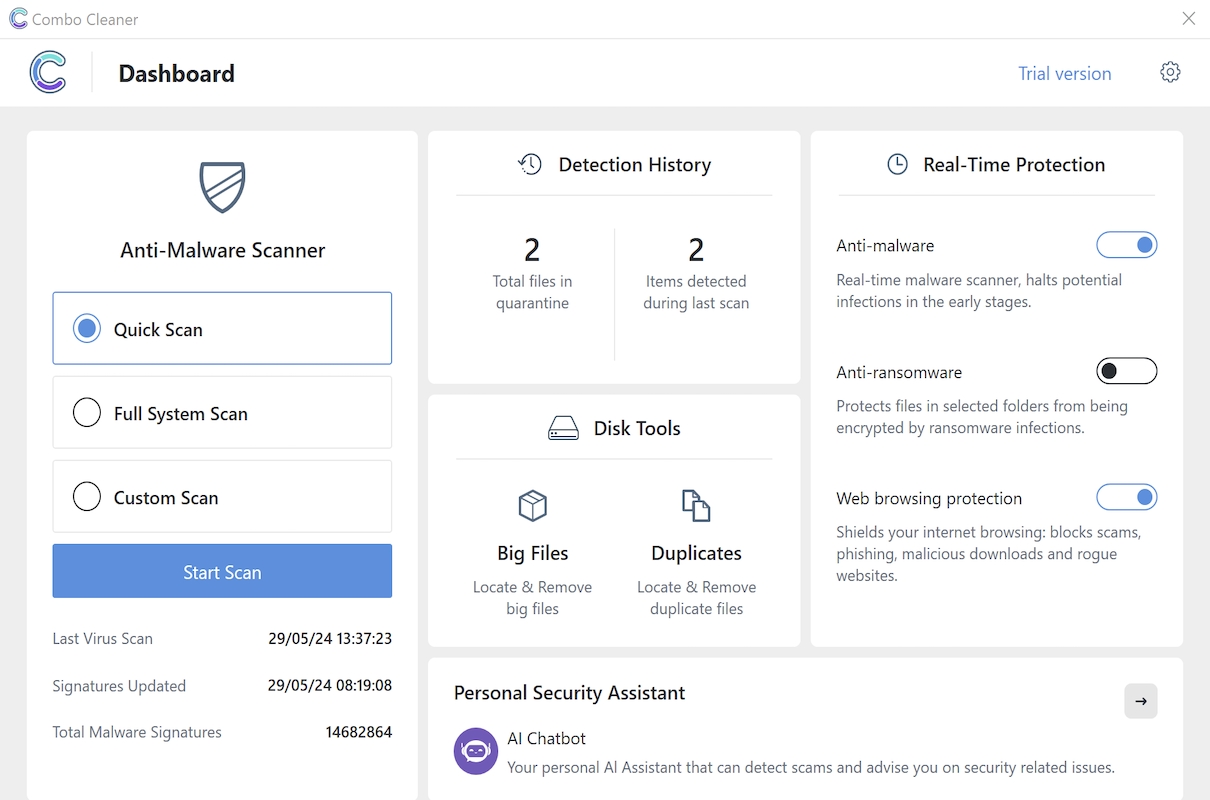Click the Real-Time Protection clock icon
Screen dimensions: 1210x800
pyautogui.click(x=897, y=164)
